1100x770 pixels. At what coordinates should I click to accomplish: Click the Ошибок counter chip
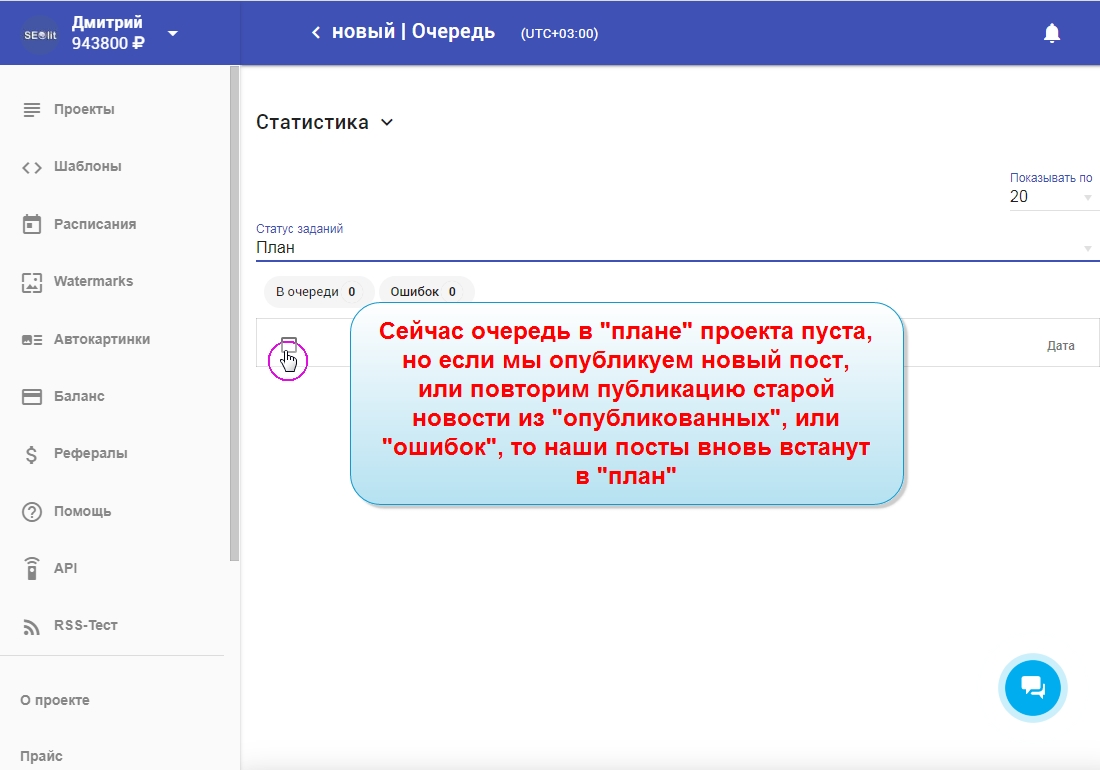tap(424, 292)
